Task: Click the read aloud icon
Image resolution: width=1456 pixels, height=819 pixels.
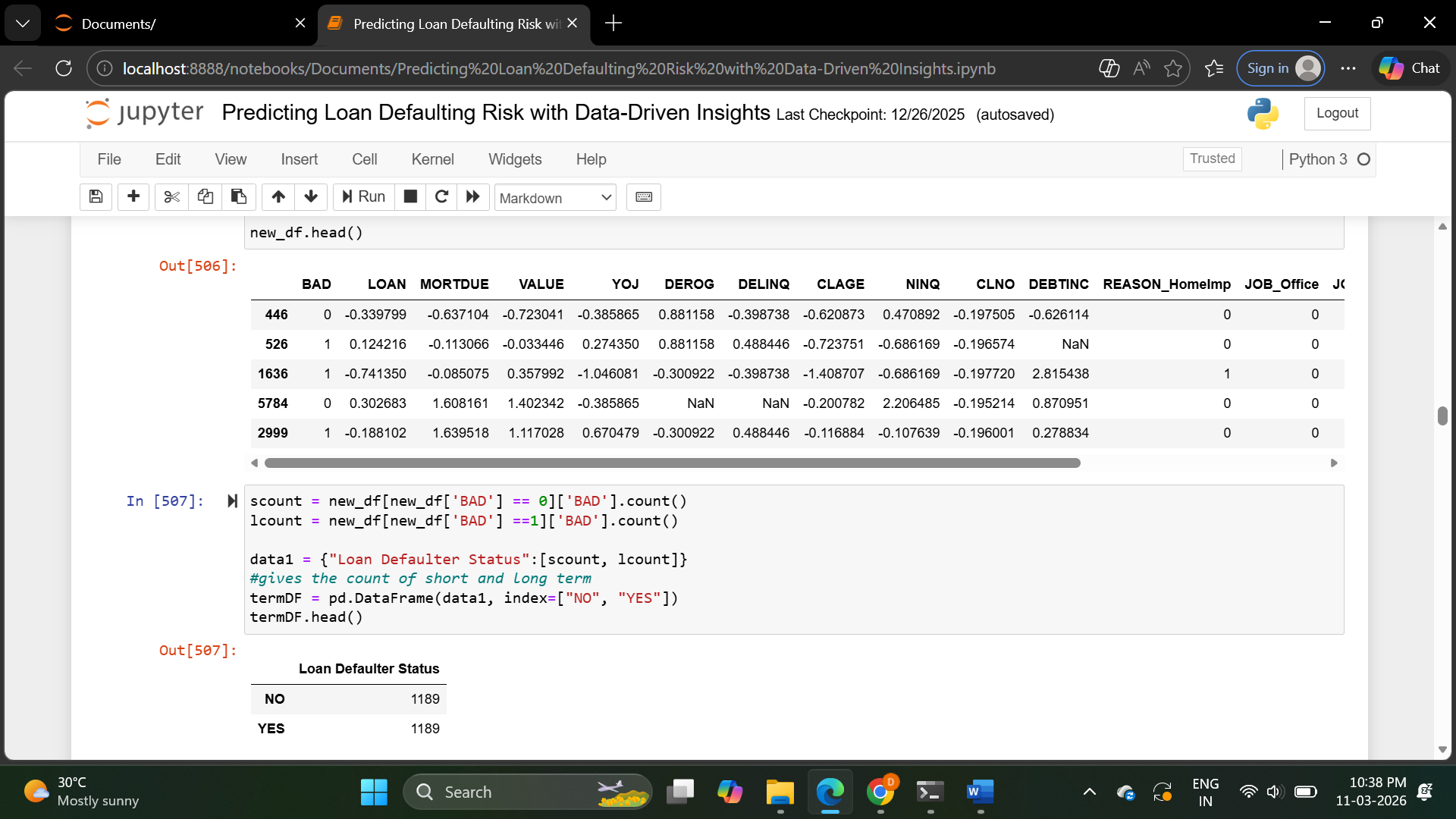Action: [x=1141, y=68]
